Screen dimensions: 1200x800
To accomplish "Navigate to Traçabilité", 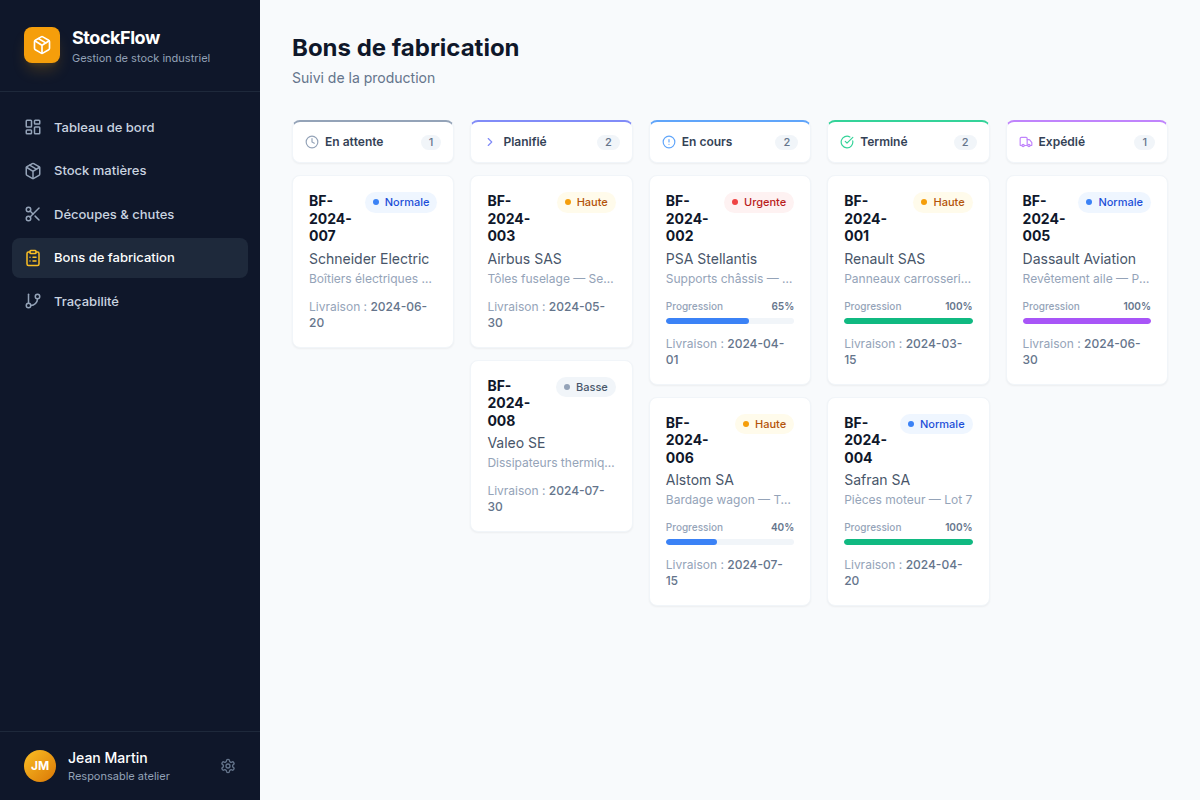I will (130, 301).
